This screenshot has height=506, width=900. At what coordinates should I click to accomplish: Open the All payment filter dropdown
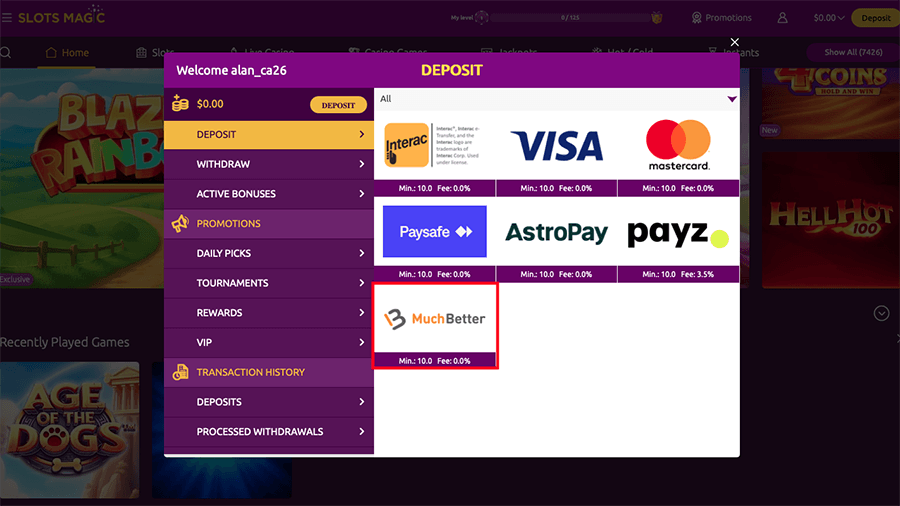coord(556,99)
